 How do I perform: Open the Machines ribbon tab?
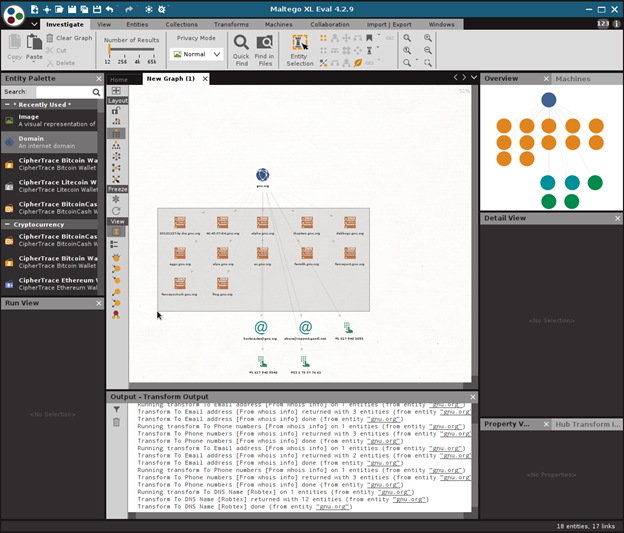(279, 24)
